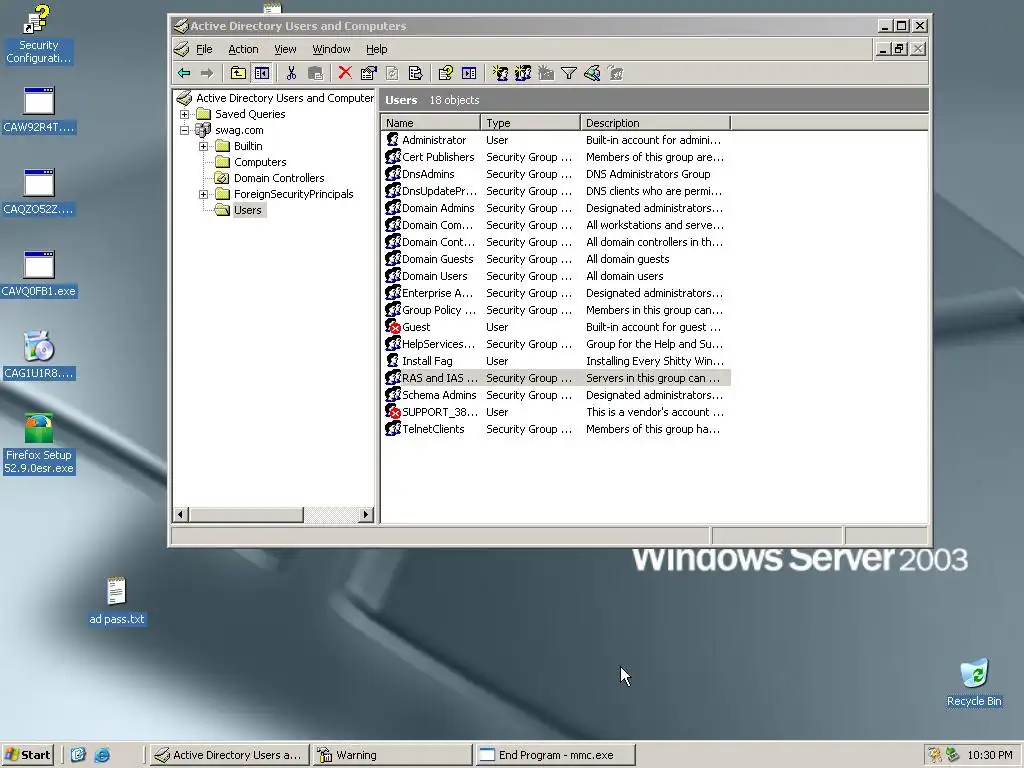Switch to Warning taskbar button

[392, 755]
